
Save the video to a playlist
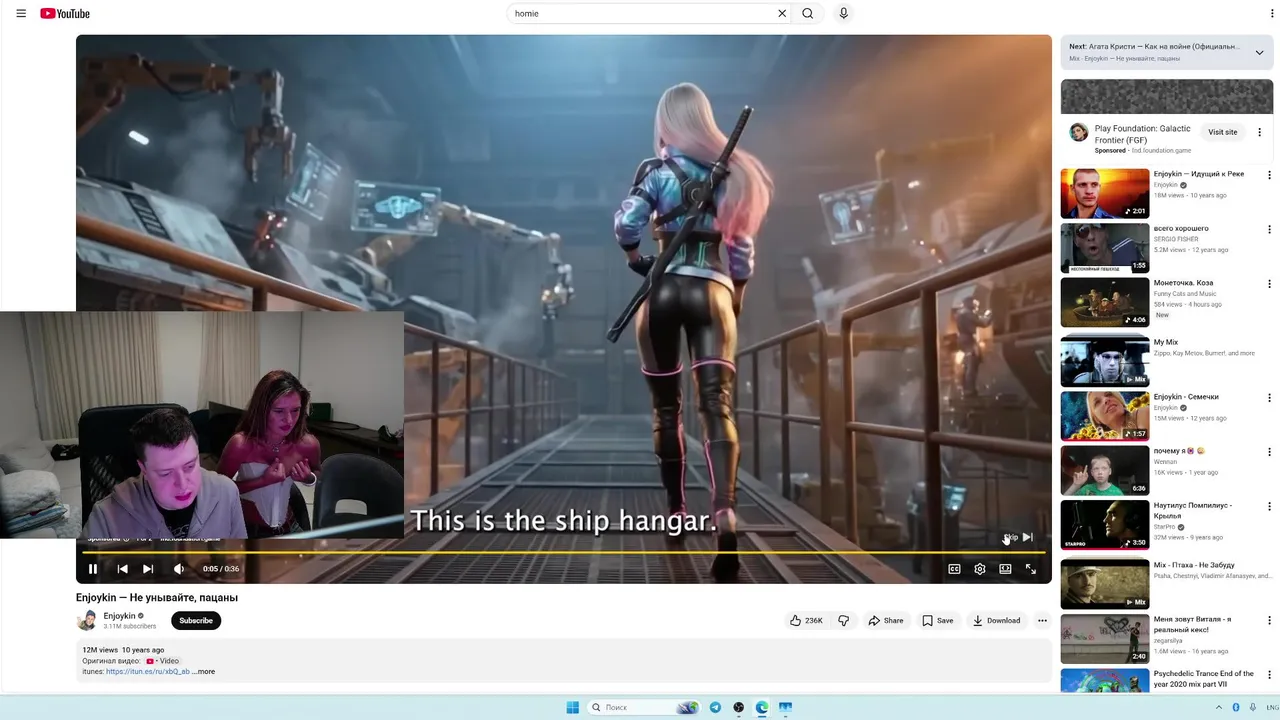[938, 621]
